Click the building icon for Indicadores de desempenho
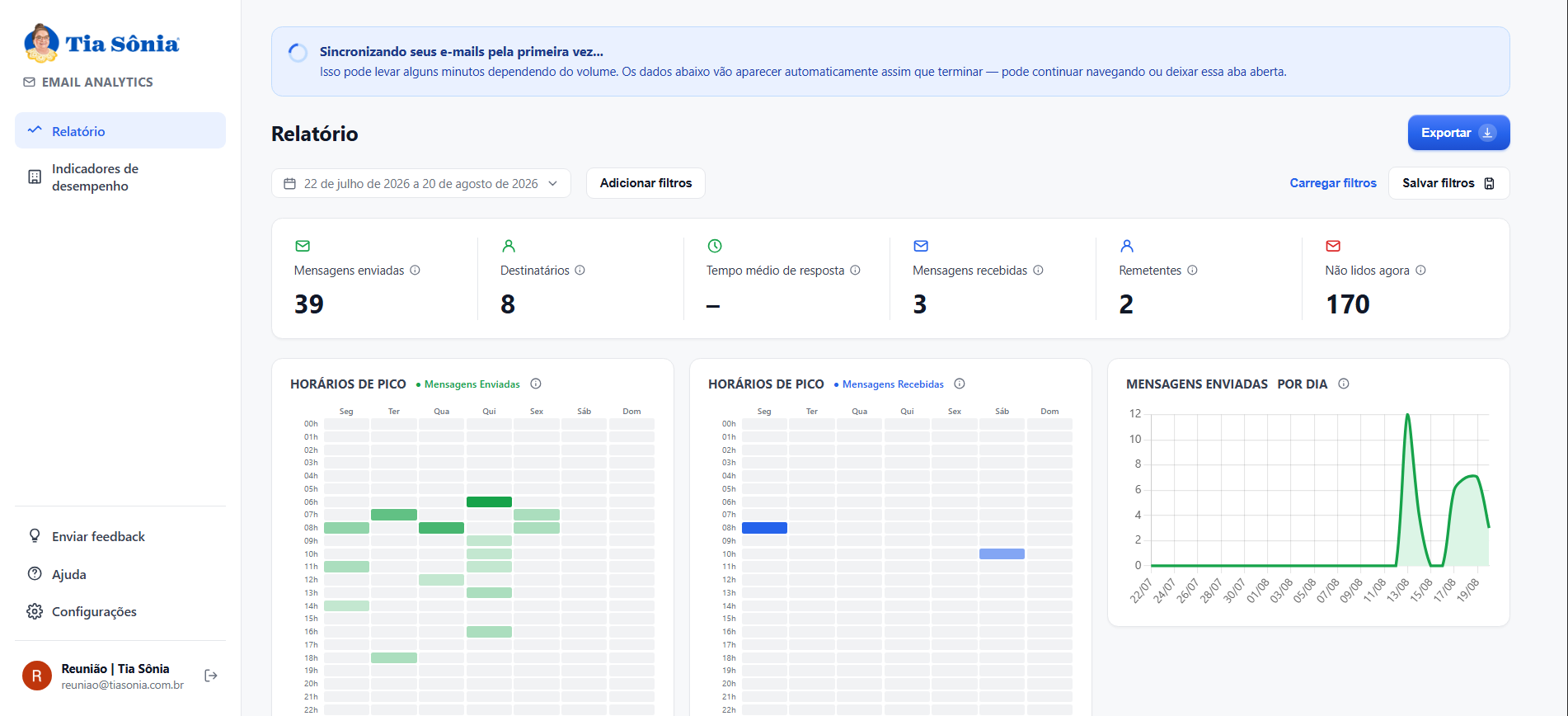The height and width of the screenshot is (716, 1568). (x=35, y=177)
